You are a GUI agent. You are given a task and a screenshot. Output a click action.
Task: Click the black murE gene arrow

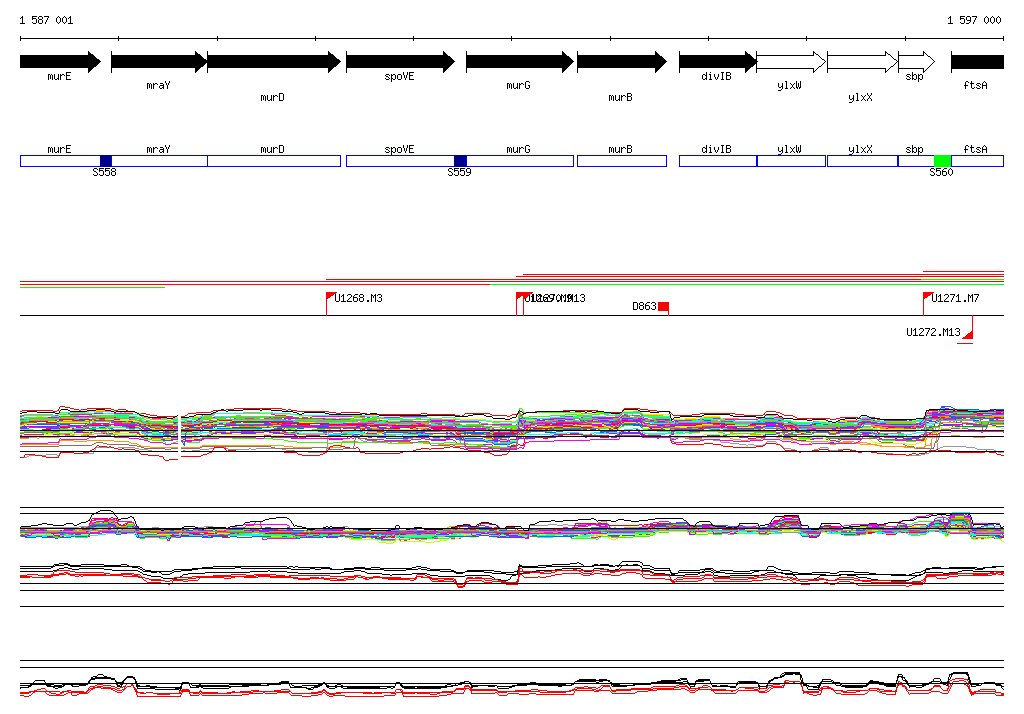[x=60, y=62]
